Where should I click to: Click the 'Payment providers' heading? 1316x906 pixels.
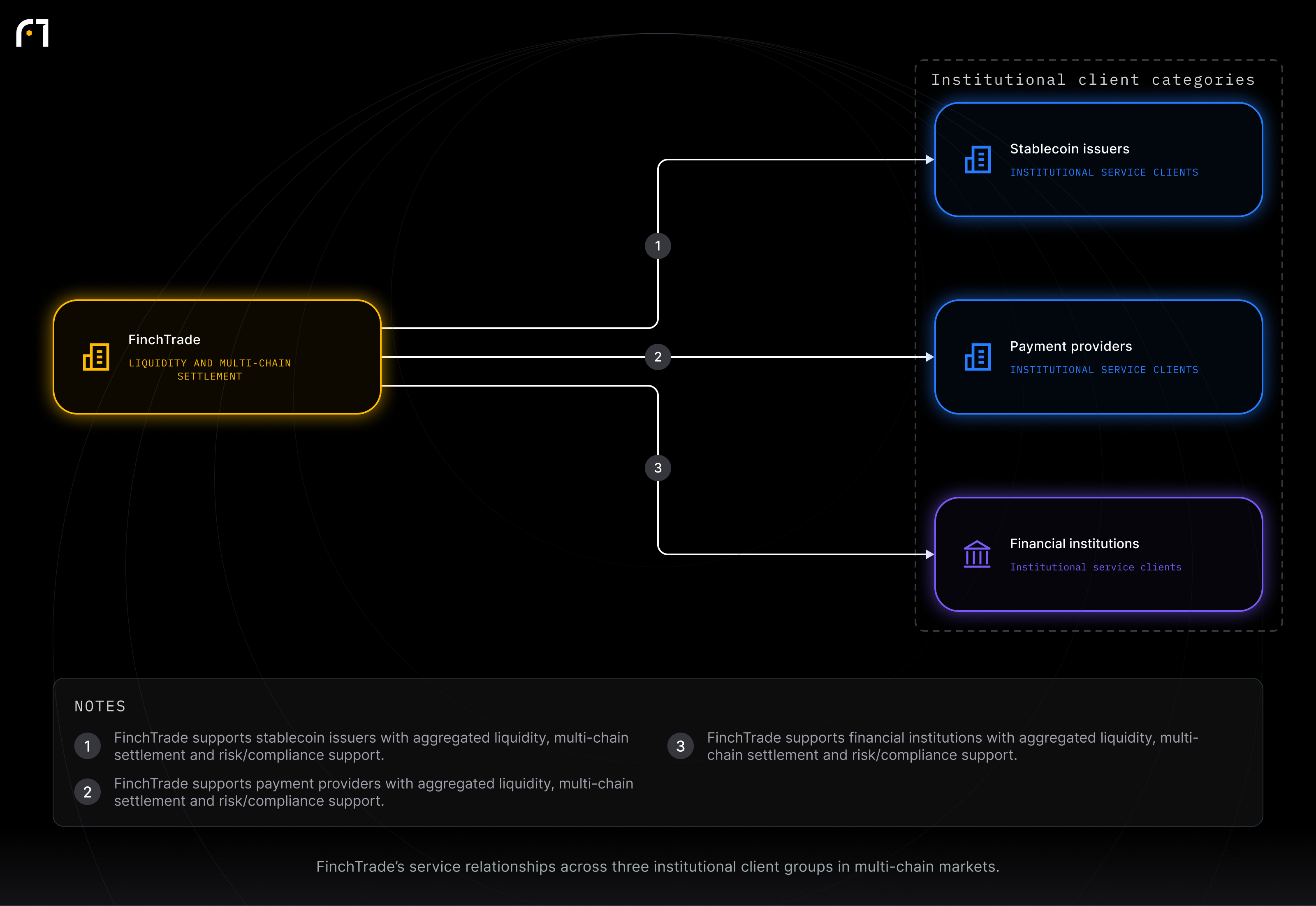coord(1070,346)
